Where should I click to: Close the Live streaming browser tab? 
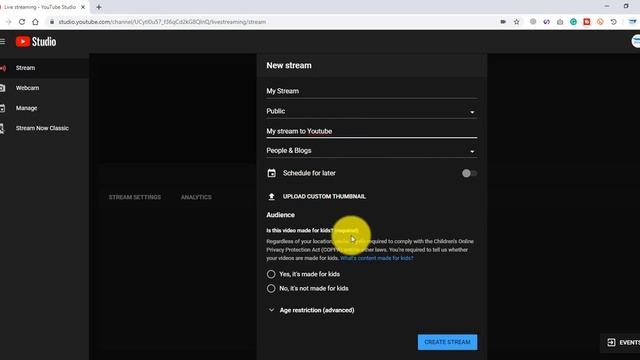click(83, 7)
